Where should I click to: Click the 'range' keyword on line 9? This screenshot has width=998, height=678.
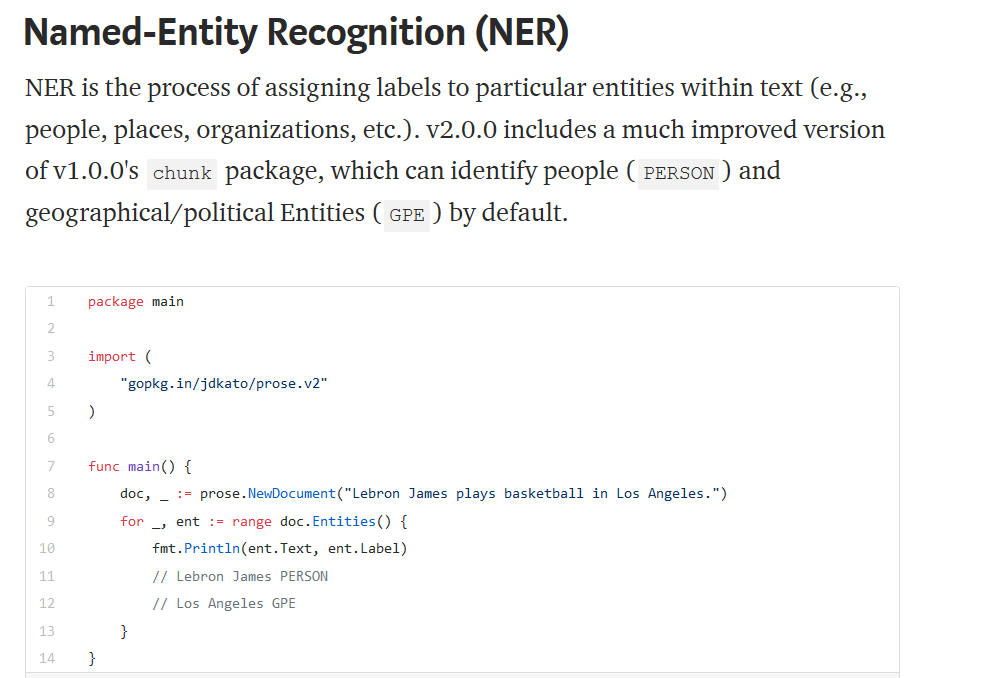[x=251, y=521]
